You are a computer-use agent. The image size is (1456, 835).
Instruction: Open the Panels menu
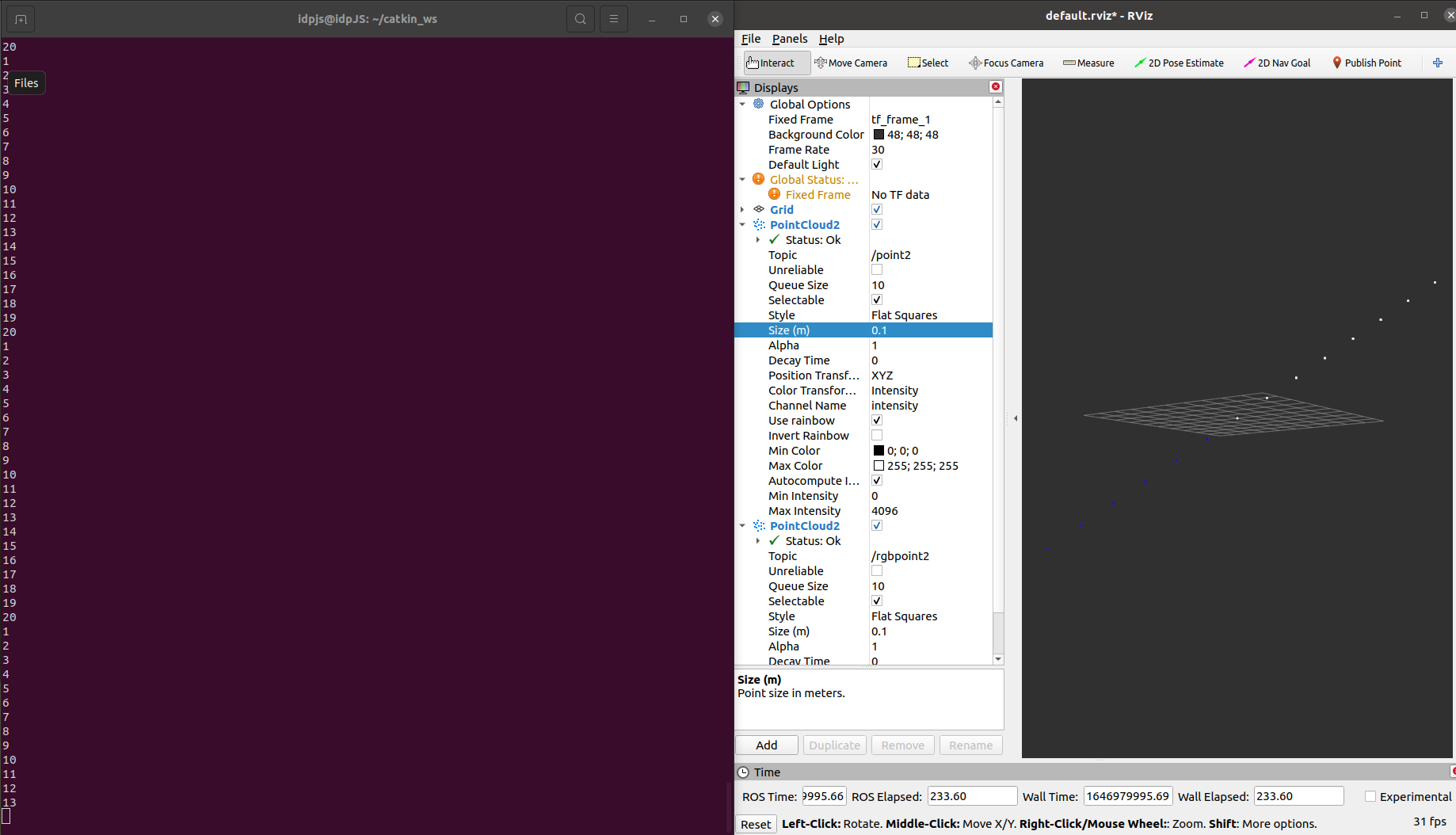coord(790,38)
